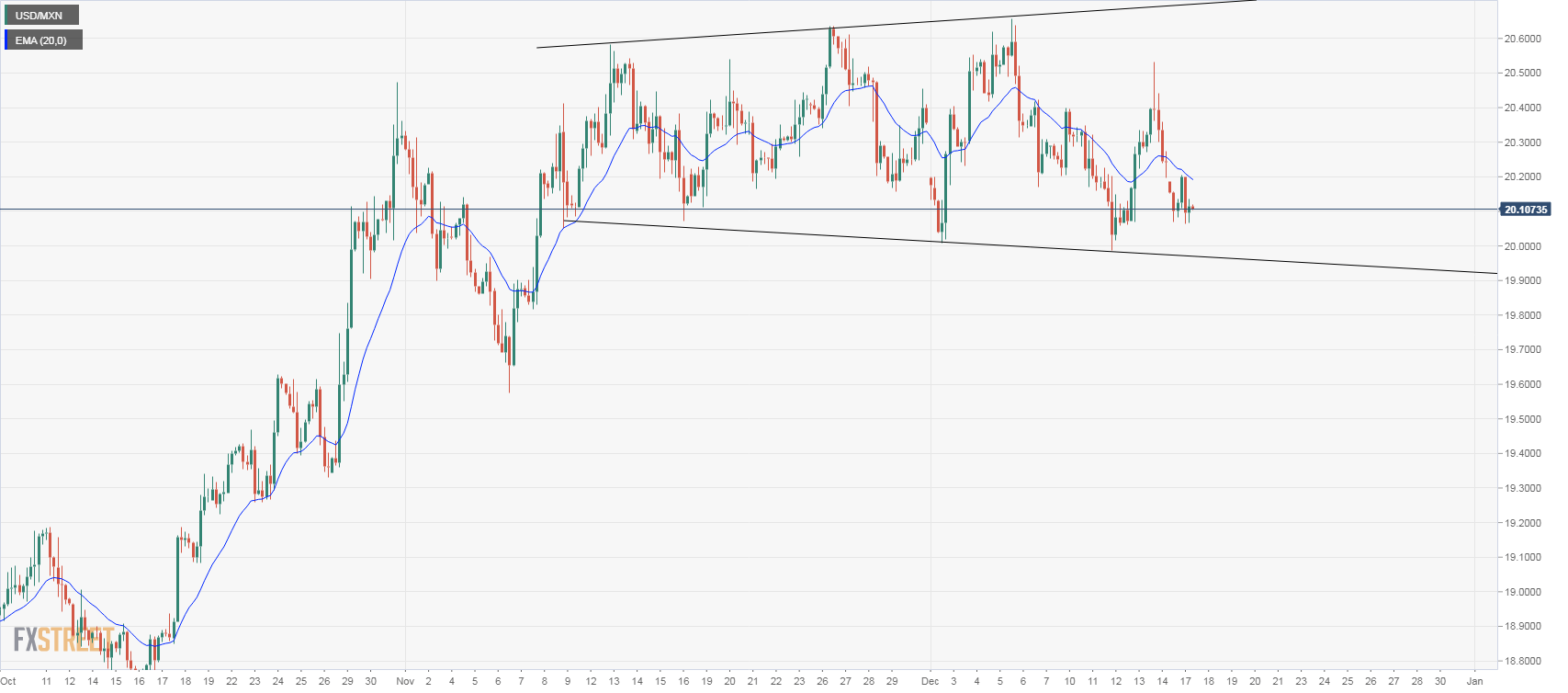
Task: Click the 19.4000 price axis label
Action: (1522, 453)
